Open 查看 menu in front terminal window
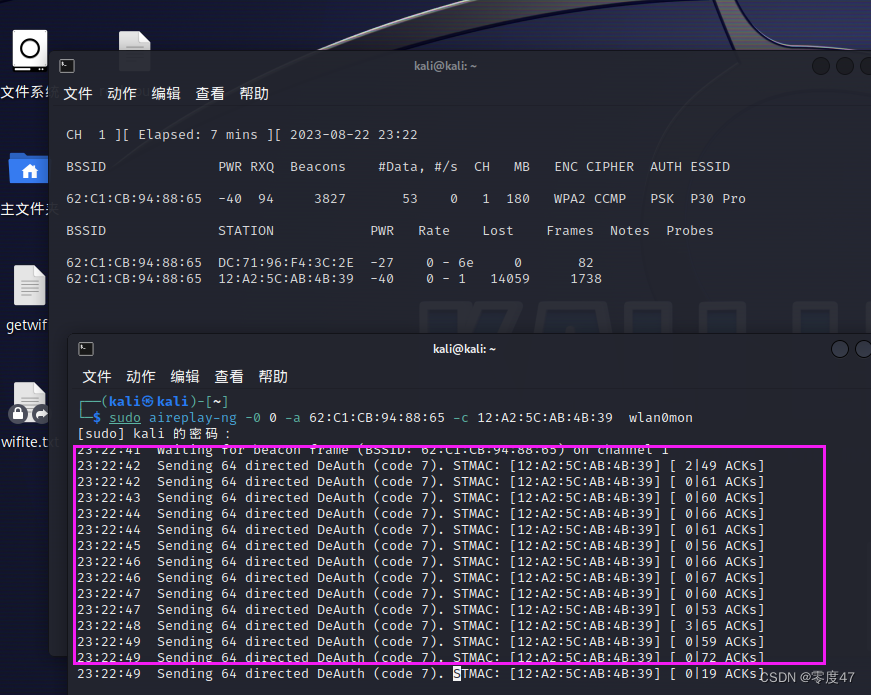 click(229, 377)
